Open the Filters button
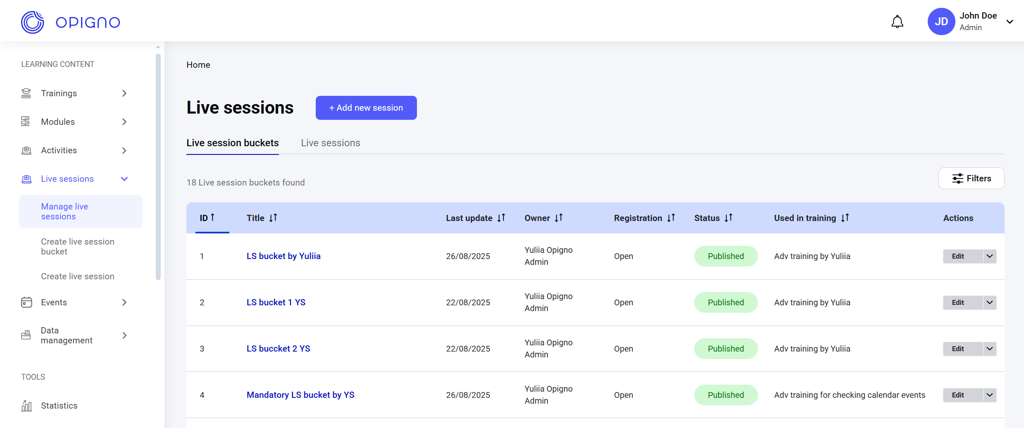Image resolution: width=1024 pixels, height=428 pixels. [971, 178]
